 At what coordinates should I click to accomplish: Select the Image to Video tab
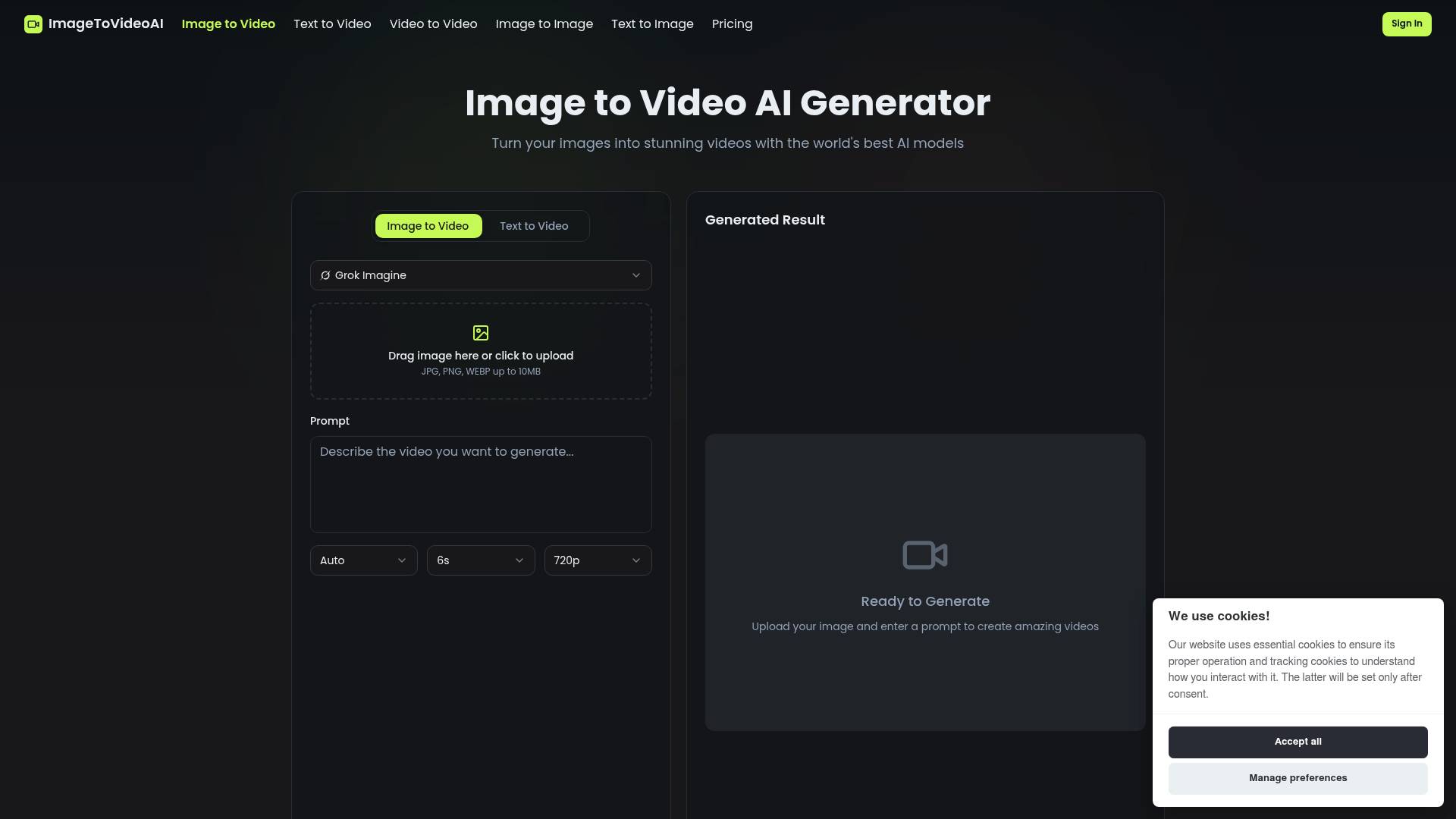428,225
